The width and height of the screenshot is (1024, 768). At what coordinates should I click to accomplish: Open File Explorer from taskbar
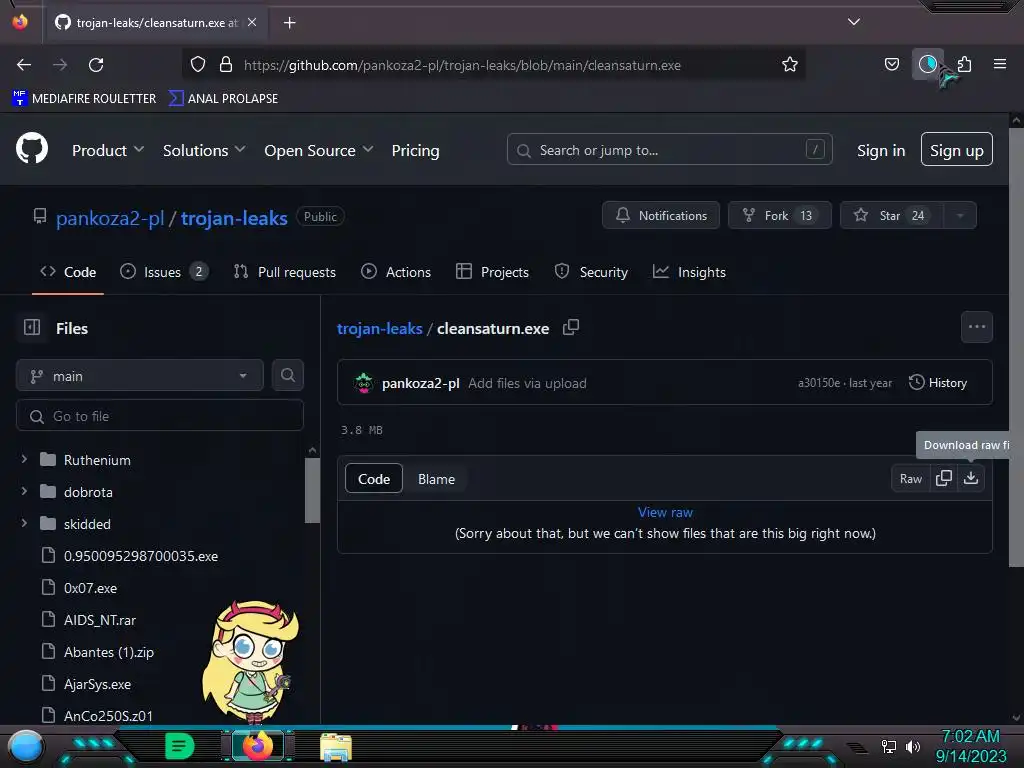pyautogui.click(x=336, y=746)
